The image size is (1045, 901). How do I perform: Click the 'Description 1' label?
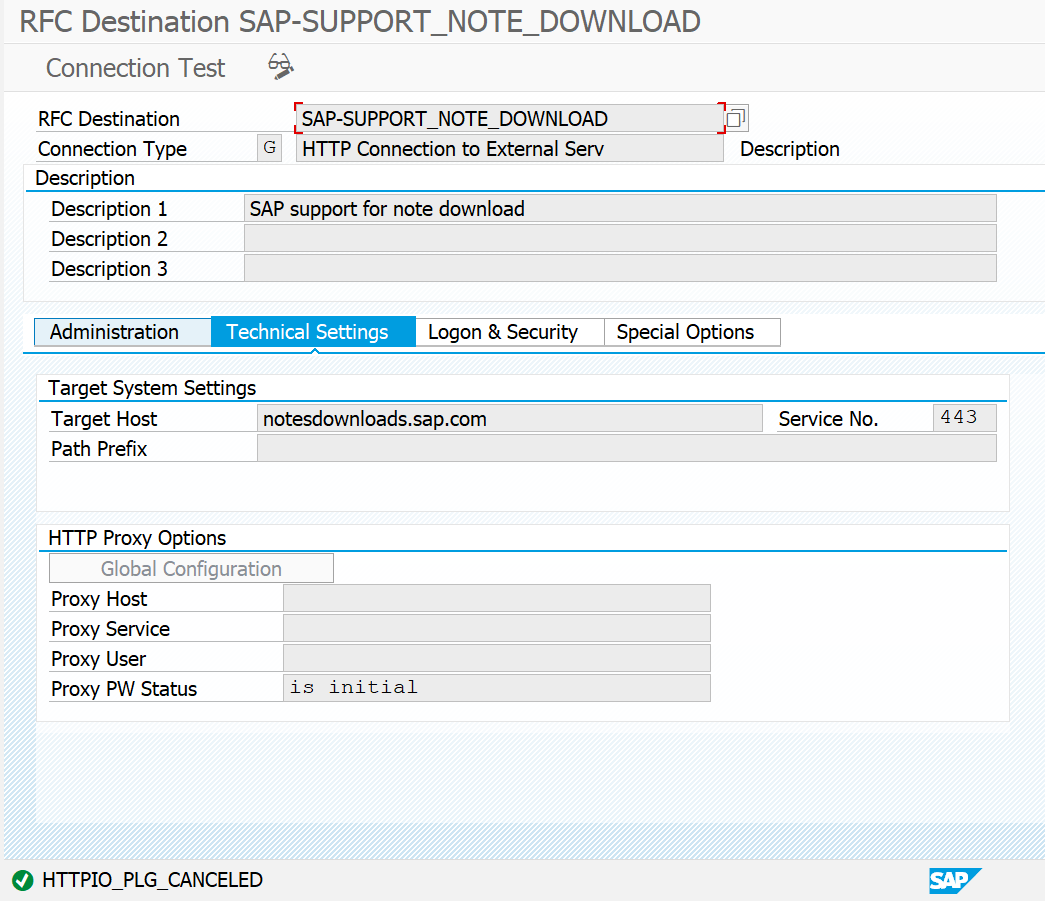tap(109, 209)
